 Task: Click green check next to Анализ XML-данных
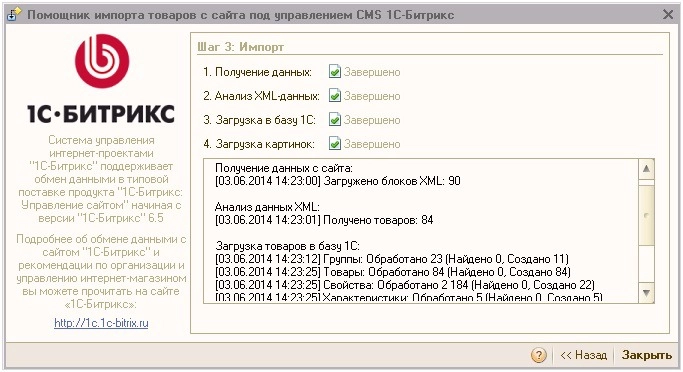335,95
